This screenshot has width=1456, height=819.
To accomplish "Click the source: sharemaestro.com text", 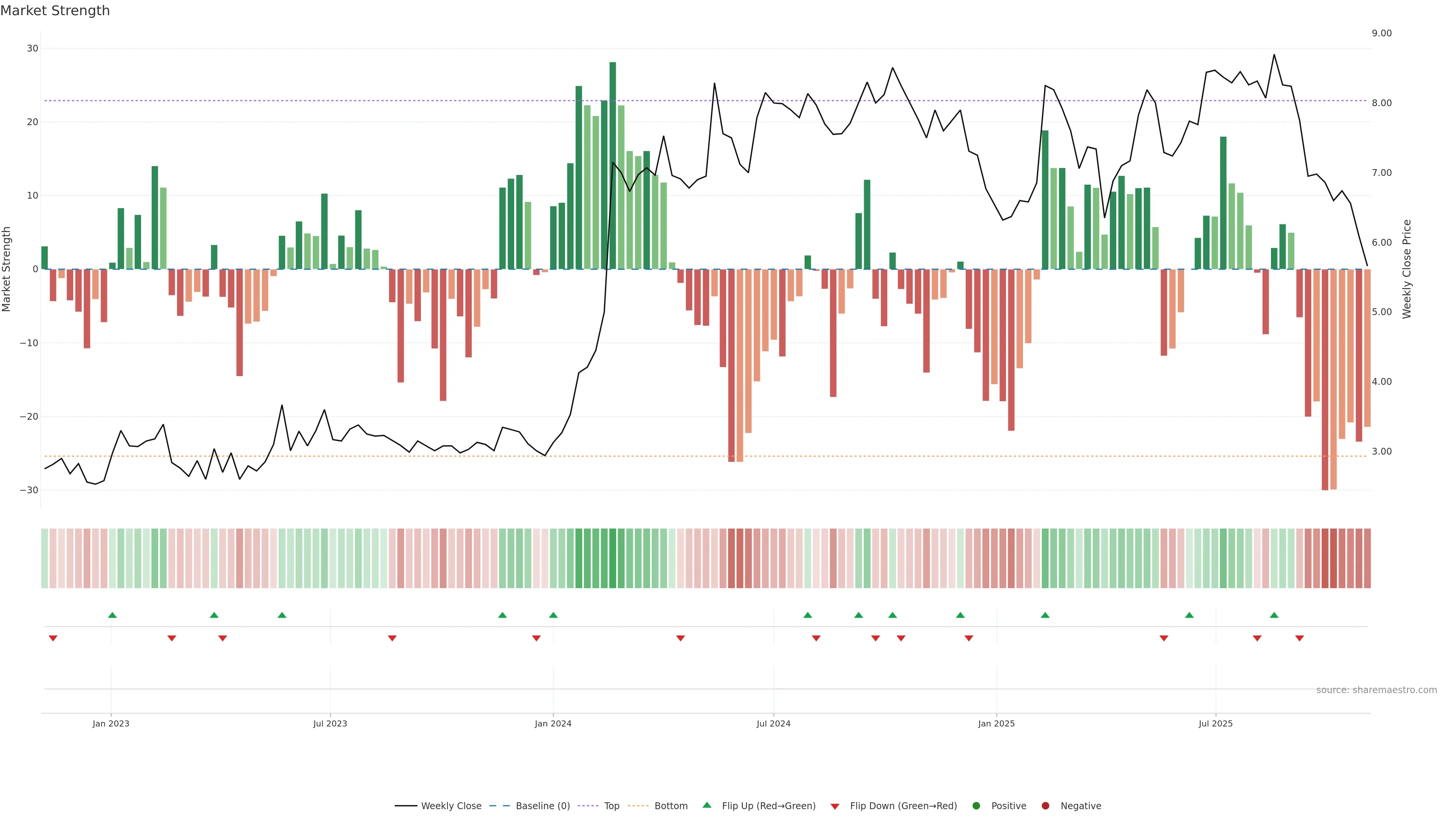I will click(x=1376, y=690).
